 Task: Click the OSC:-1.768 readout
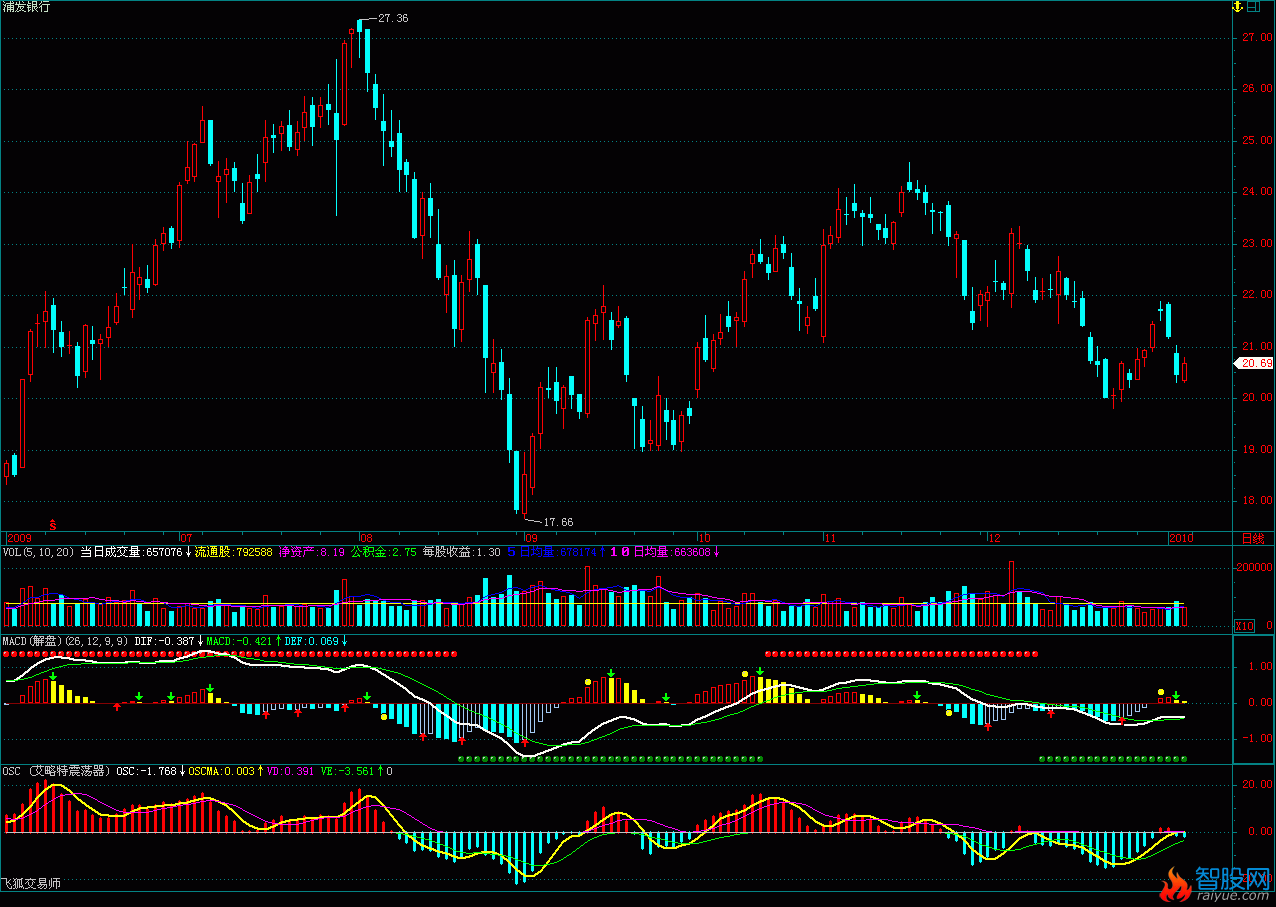[x=147, y=771]
